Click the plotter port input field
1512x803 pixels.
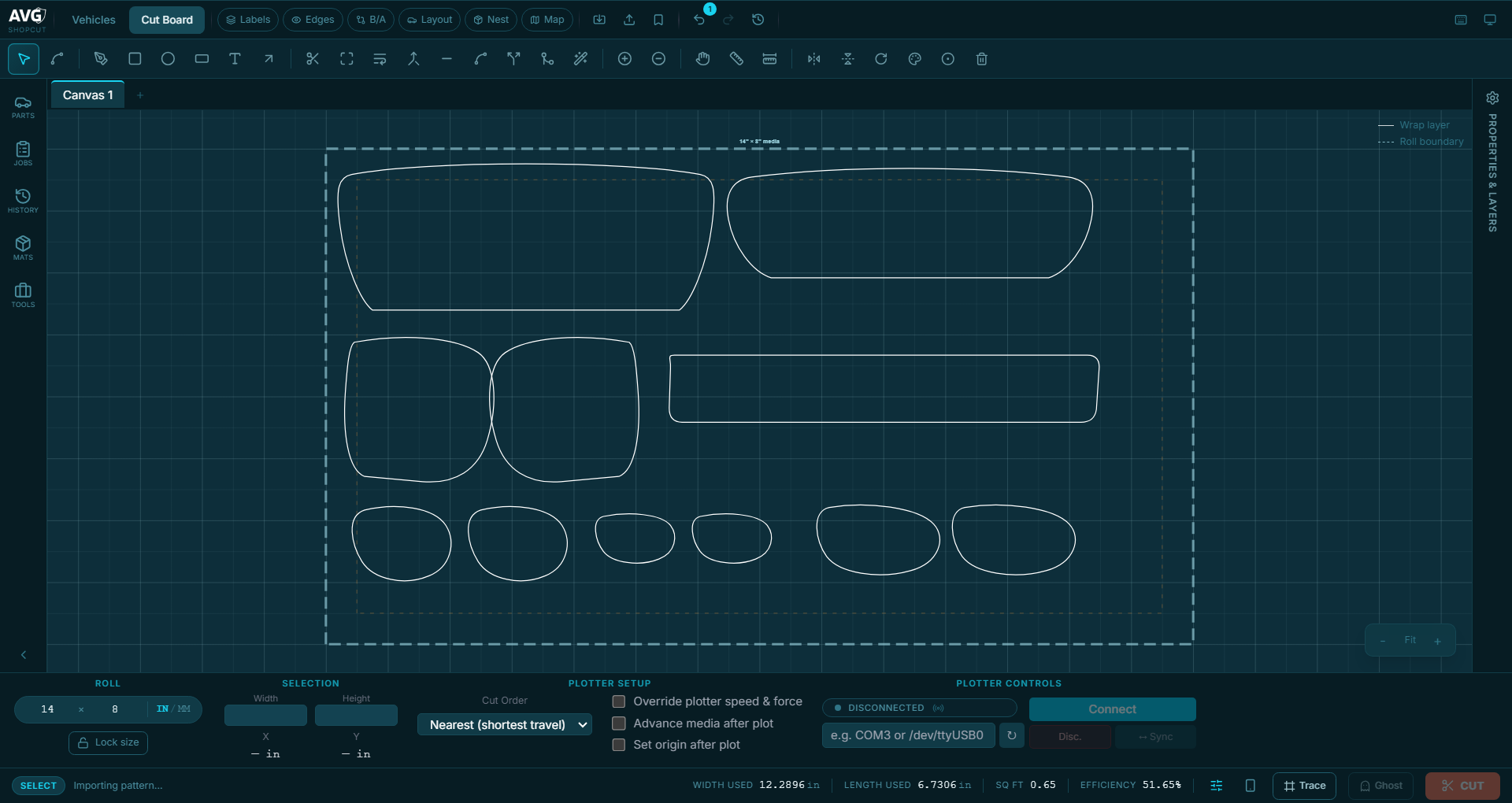(x=908, y=735)
